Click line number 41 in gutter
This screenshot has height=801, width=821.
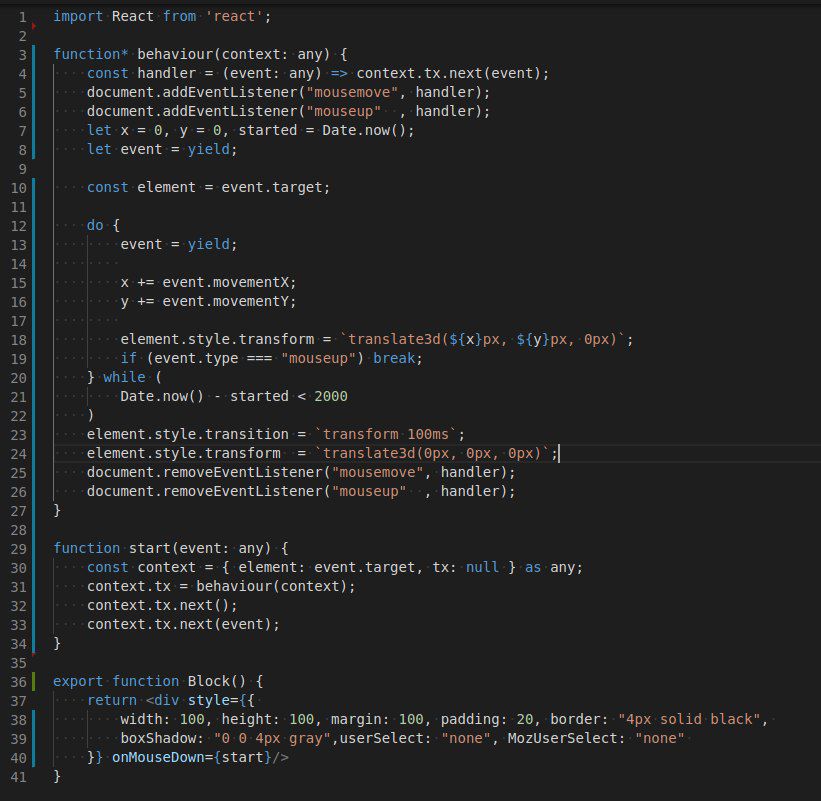(18, 777)
